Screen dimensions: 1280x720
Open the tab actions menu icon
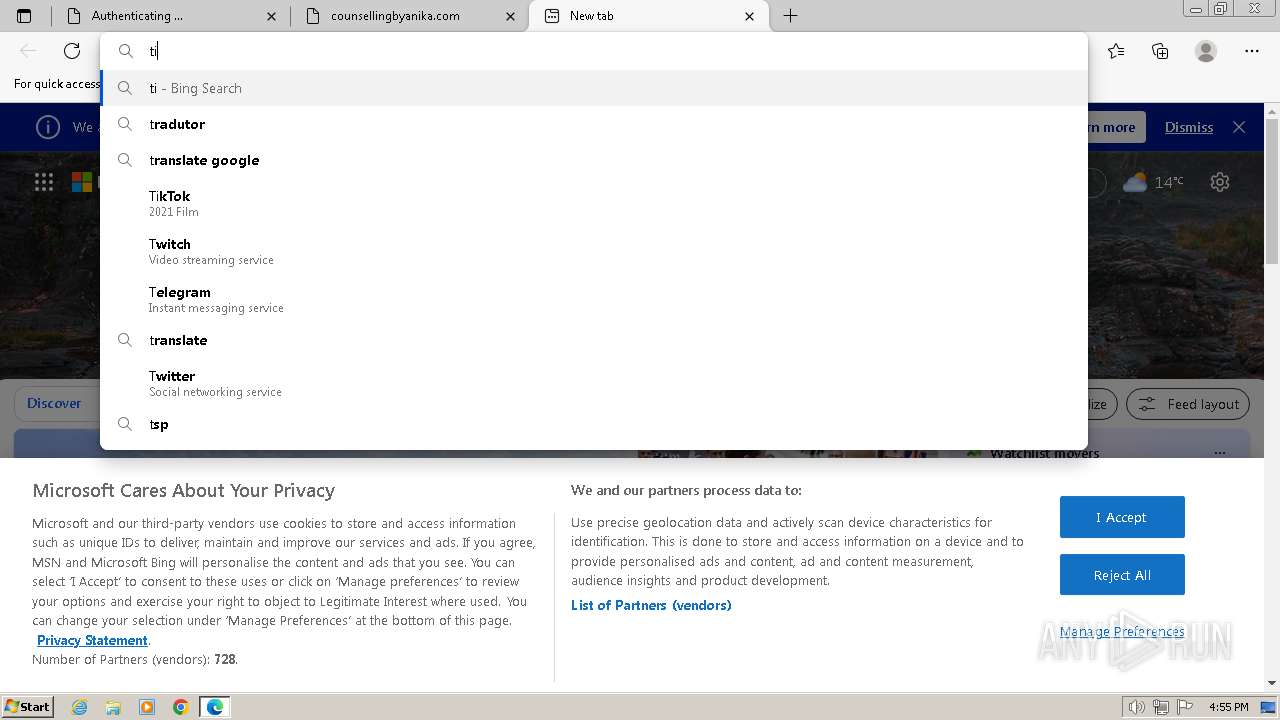pyautogui.click(x=24, y=16)
